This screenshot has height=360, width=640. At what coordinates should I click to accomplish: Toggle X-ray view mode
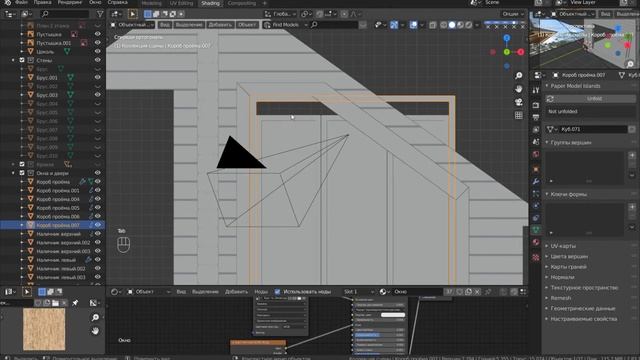tap(433, 25)
